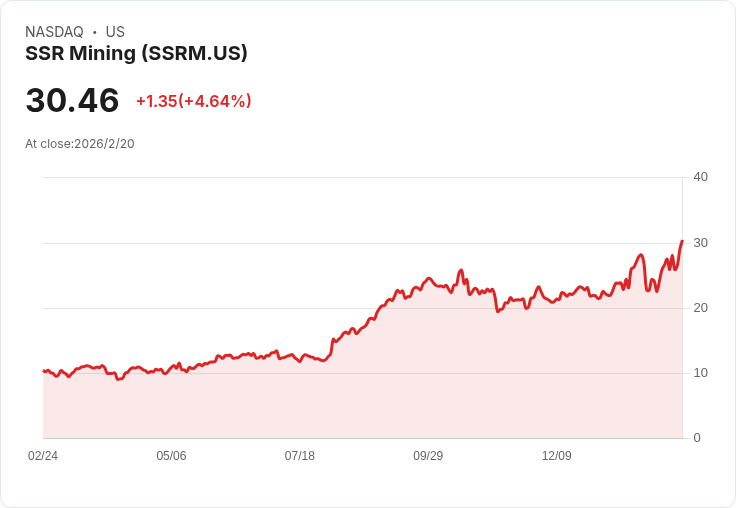The width and height of the screenshot is (736, 508).
Task: Select the 02/24 date axis label
Action: click(43, 456)
